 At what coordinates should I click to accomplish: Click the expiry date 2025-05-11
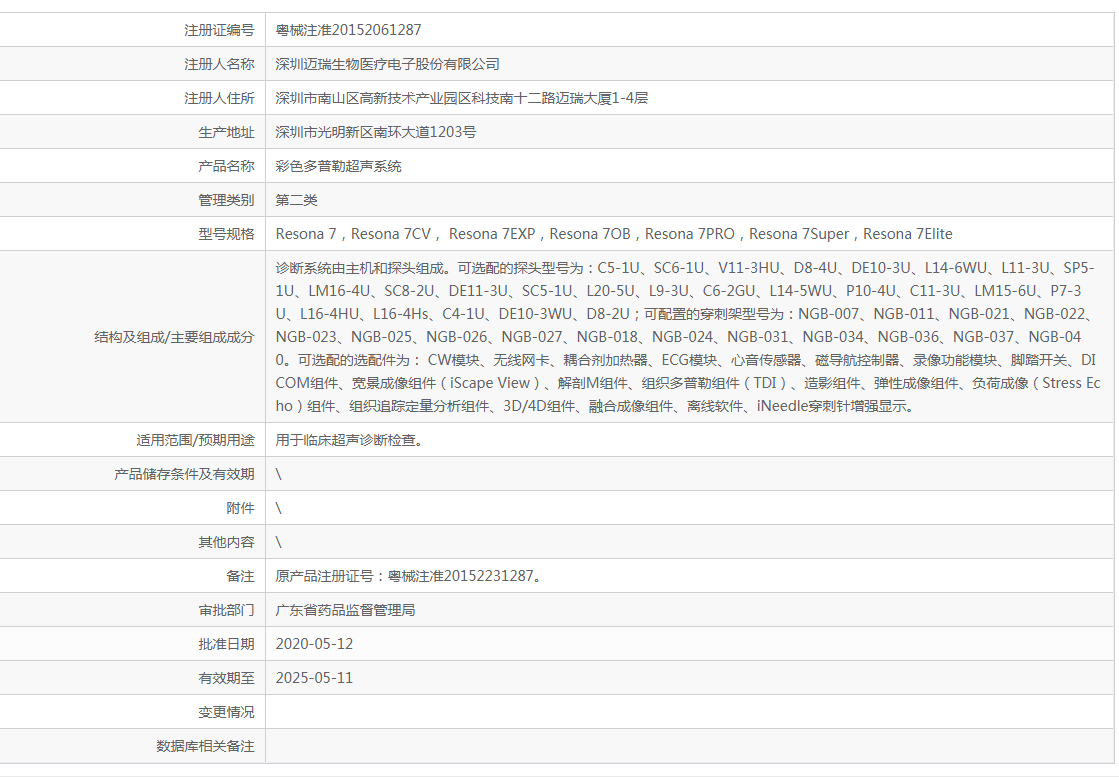(x=314, y=678)
